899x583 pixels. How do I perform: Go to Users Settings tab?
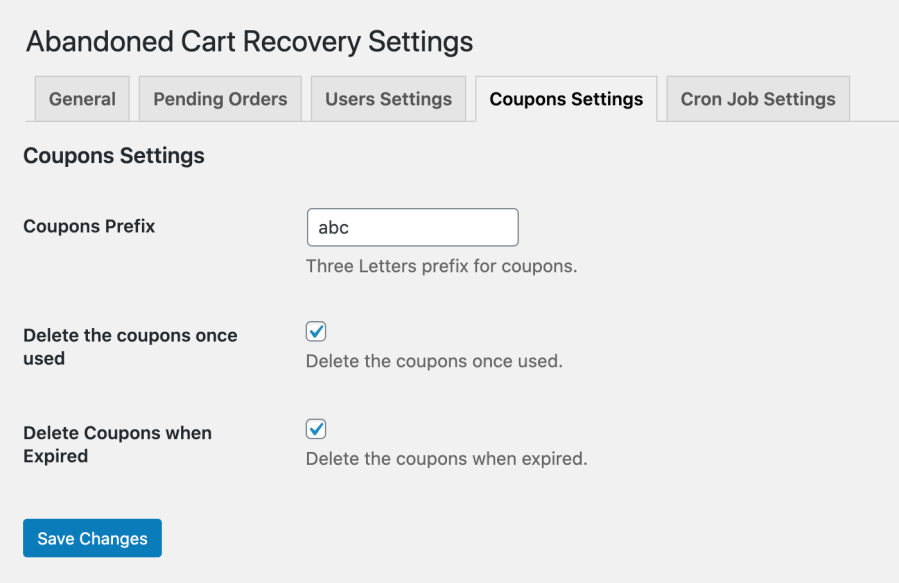(388, 99)
